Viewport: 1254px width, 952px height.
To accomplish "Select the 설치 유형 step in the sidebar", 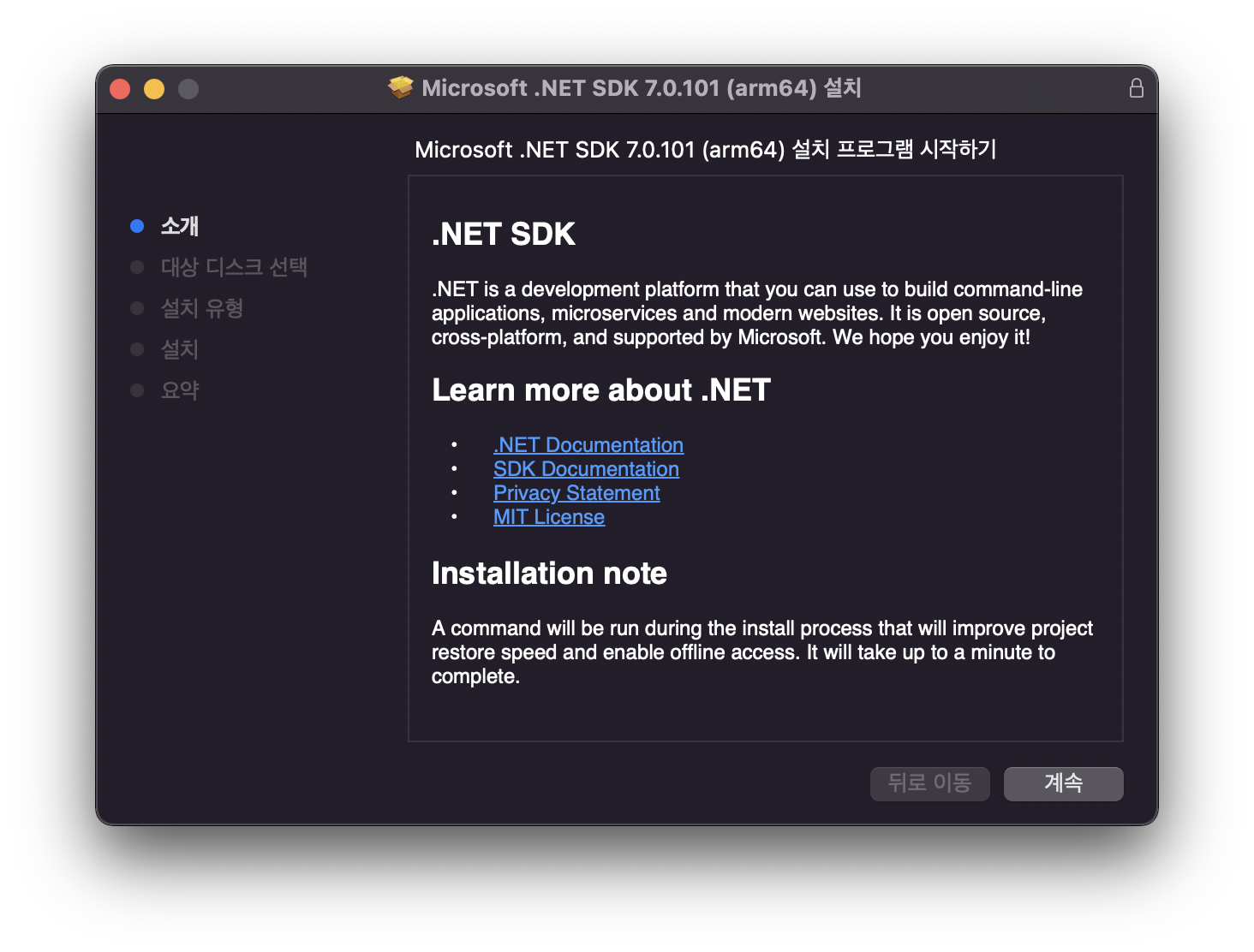I will pos(202,308).
